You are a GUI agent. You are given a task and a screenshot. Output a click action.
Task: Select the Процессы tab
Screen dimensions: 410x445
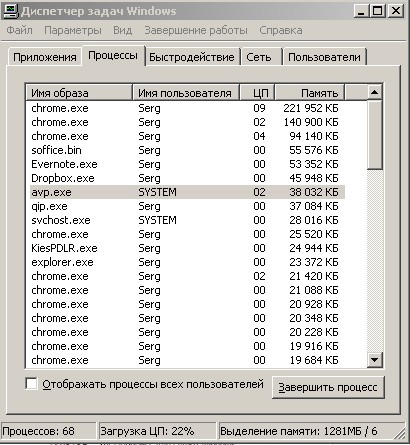pyautogui.click(x=113, y=55)
